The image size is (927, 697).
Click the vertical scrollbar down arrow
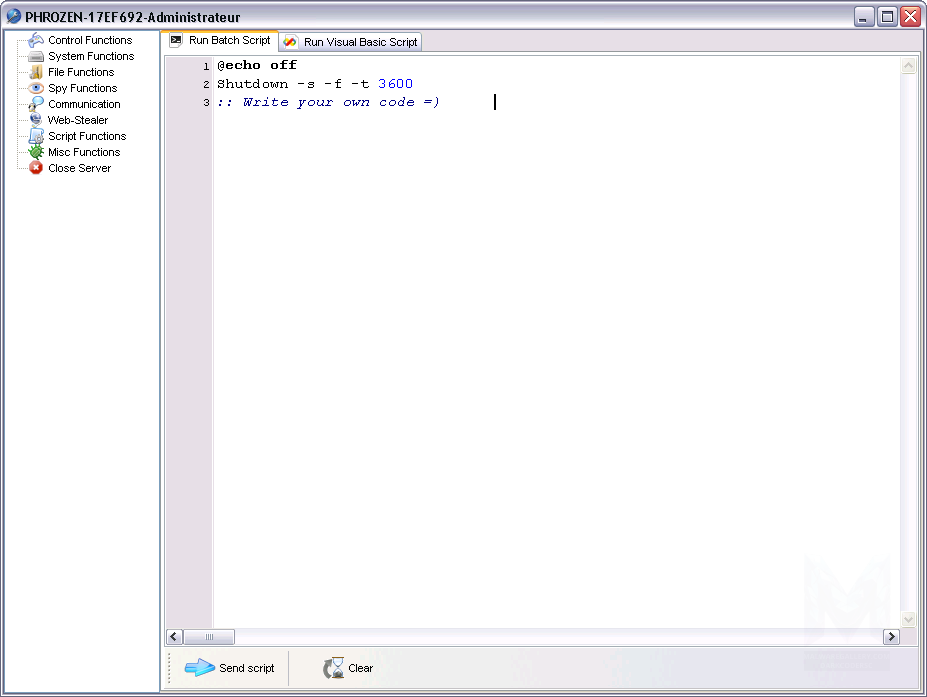click(909, 619)
